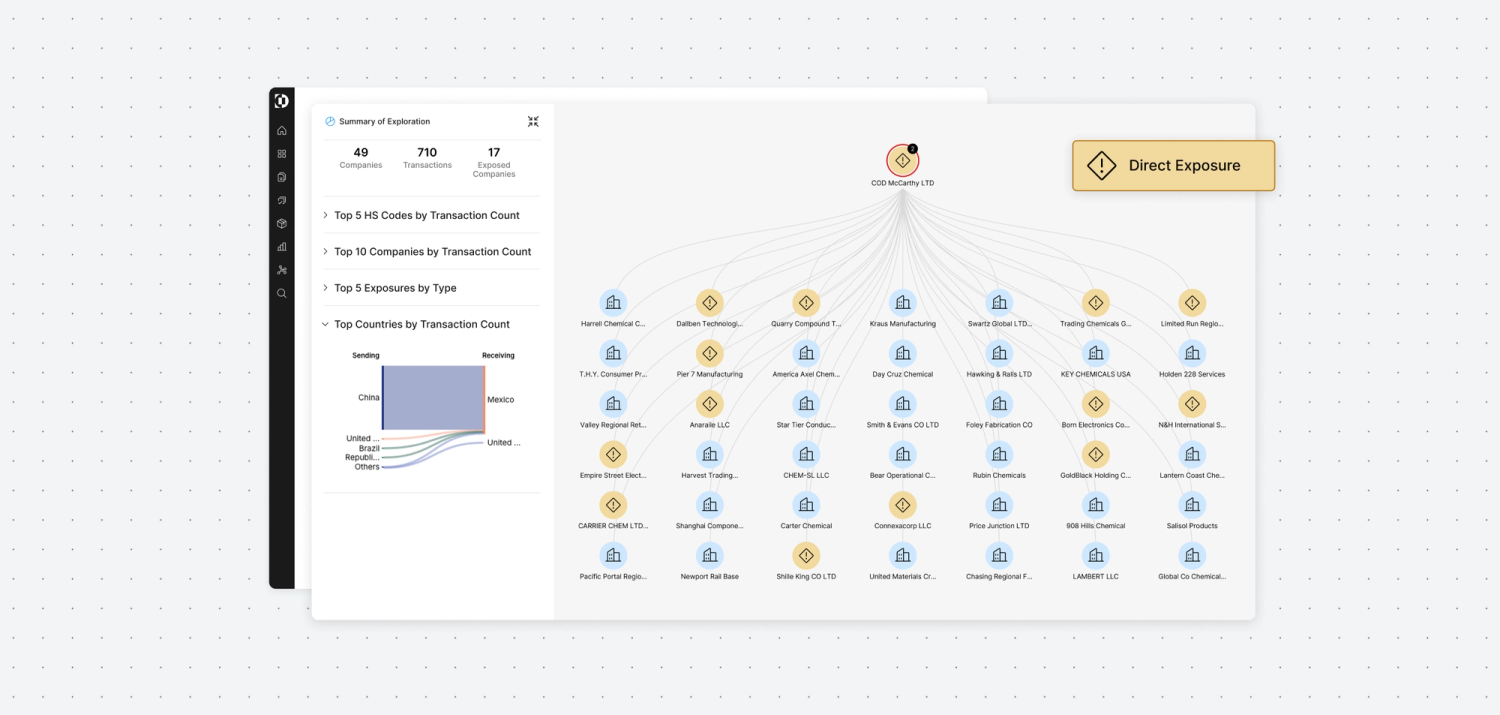Select the Price Junction LTD node
Screen dimensions: 1500x715
coord(999,505)
